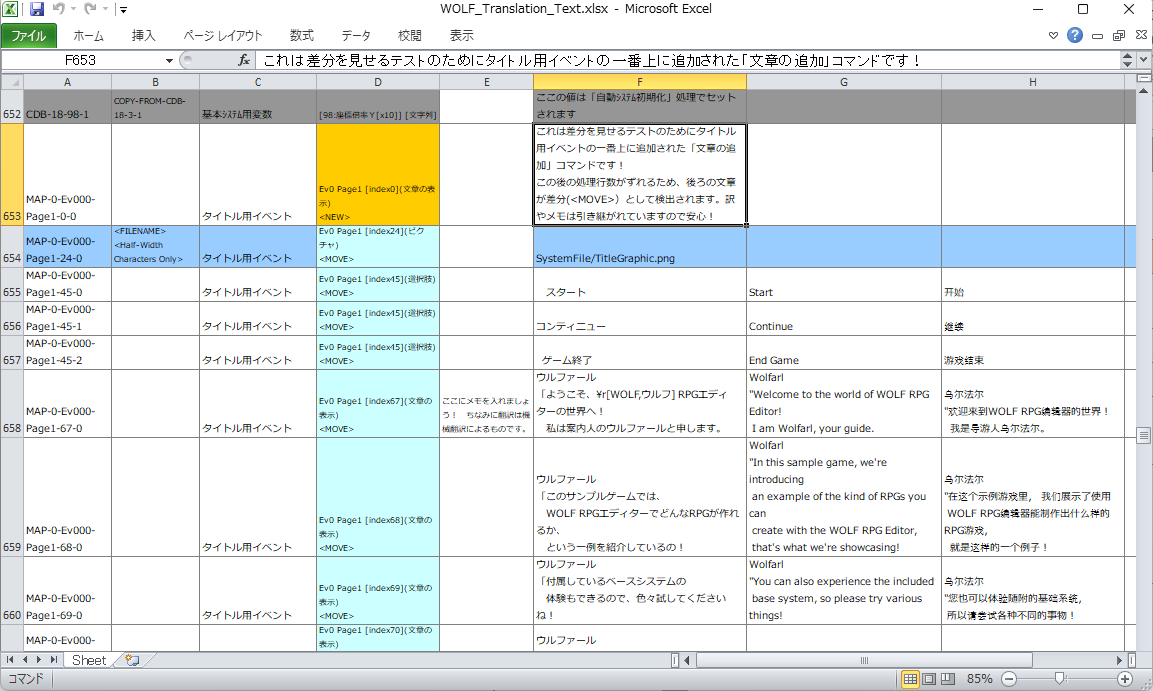Image resolution: width=1153 pixels, height=691 pixels.
Task: Switch to Page Break Preview button
Action: pyautogui.click(x=948, y=679)
